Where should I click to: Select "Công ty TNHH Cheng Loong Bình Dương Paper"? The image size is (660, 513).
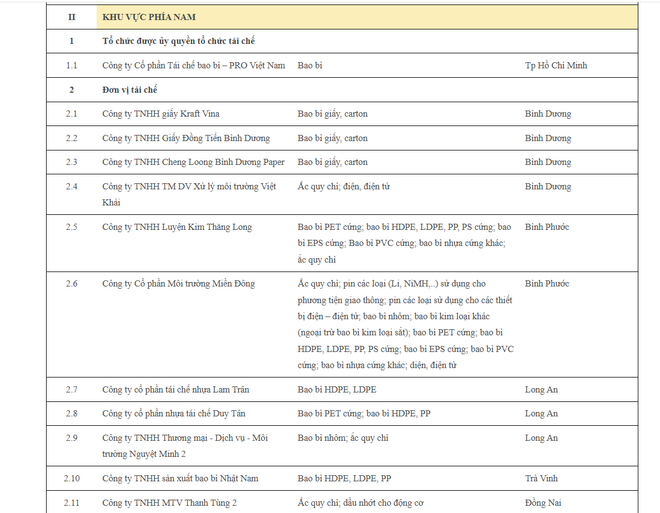(192, 162)
